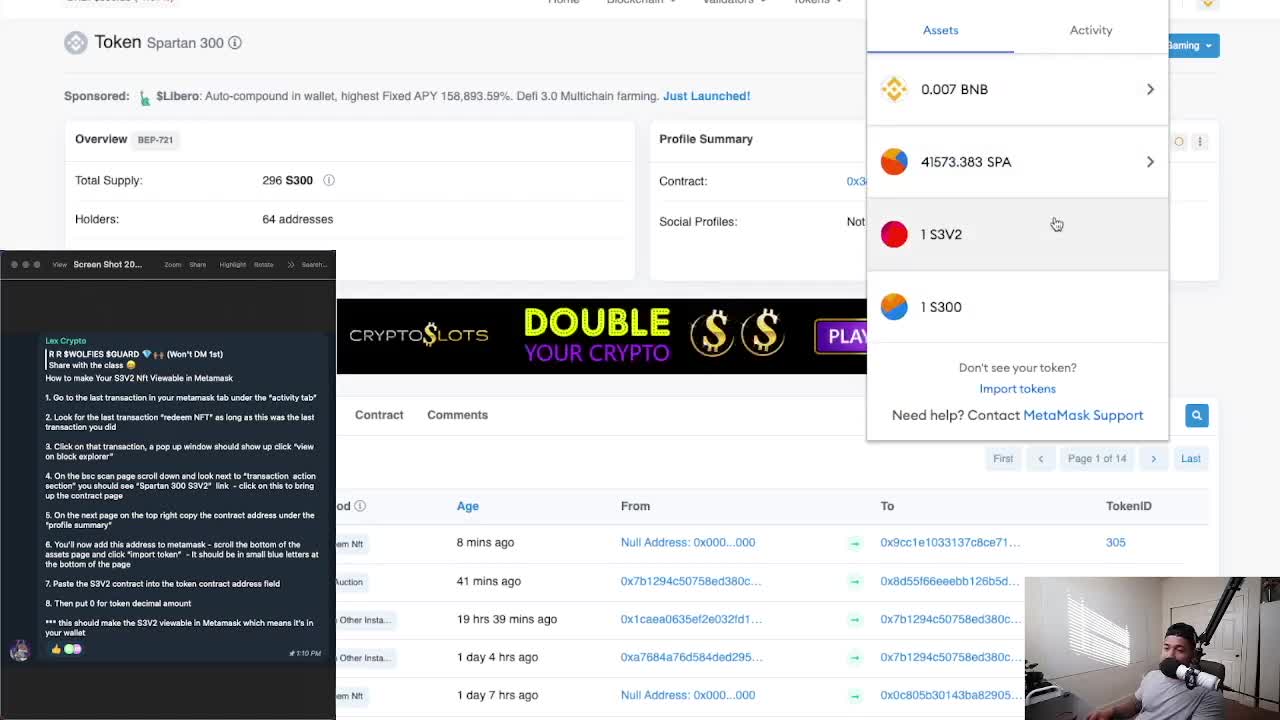Click the Method column info icon

360,506
